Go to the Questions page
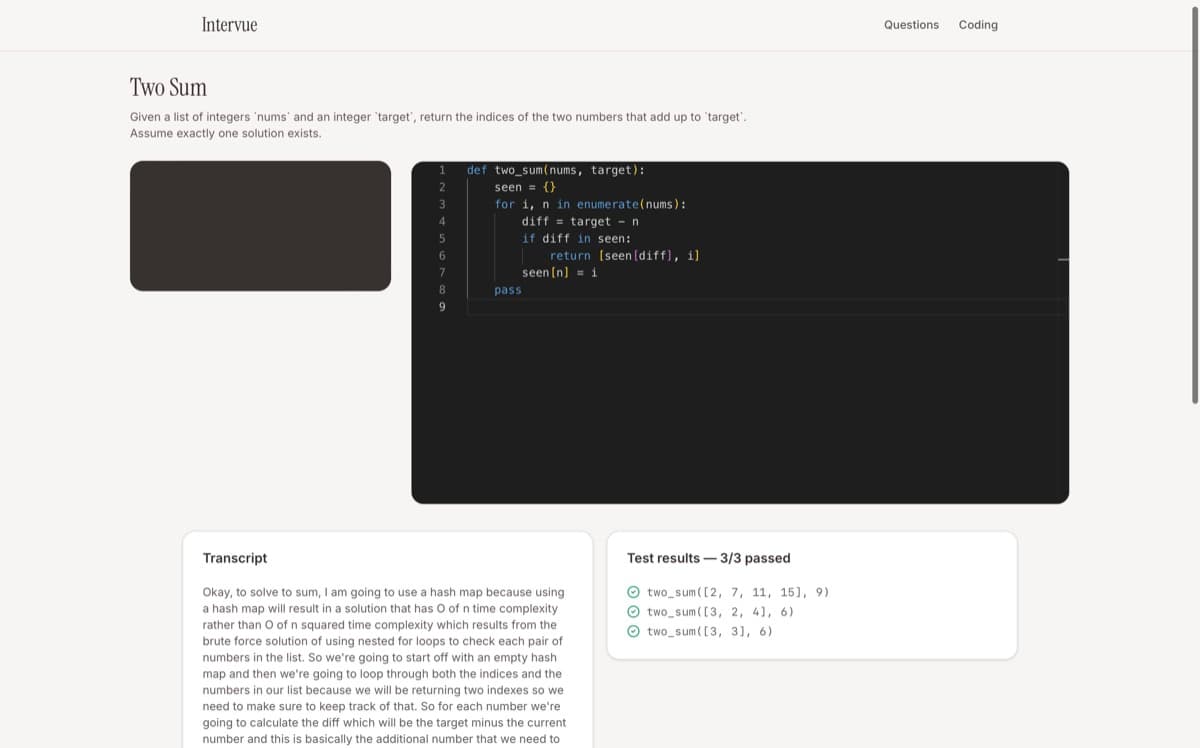Screen dimensions: 1200x748 coord(911,25)
